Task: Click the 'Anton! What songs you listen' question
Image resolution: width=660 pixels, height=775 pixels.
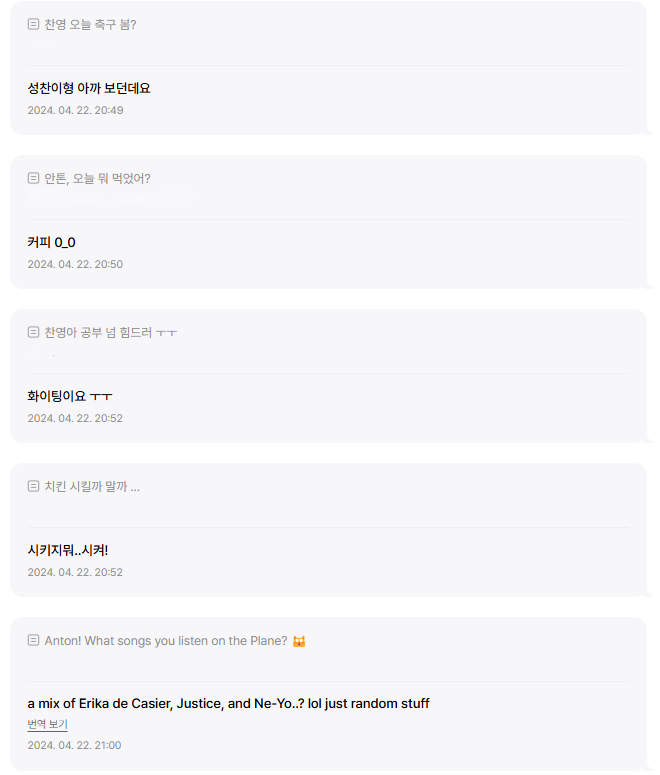Action: pyautogui.click(x=166, y=640)
